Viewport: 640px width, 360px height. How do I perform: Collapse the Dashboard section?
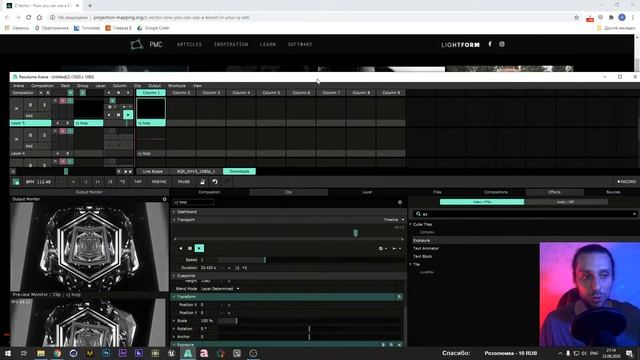pos(174,212)
